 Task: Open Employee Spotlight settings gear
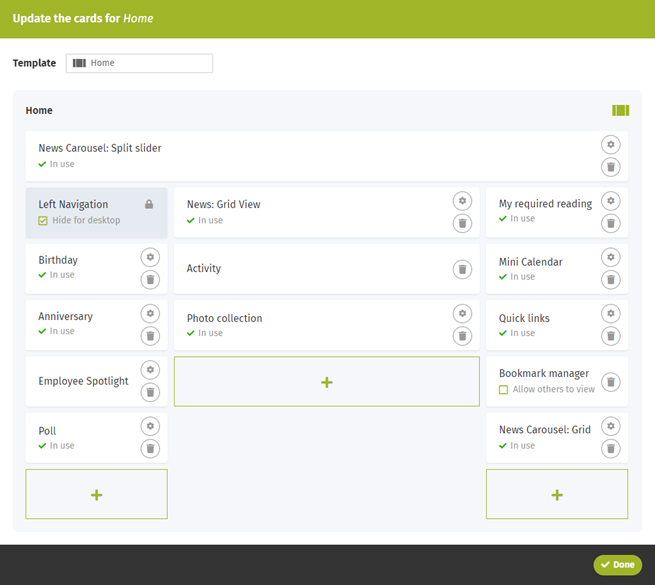pyautogui.click(x=150, y=370)
